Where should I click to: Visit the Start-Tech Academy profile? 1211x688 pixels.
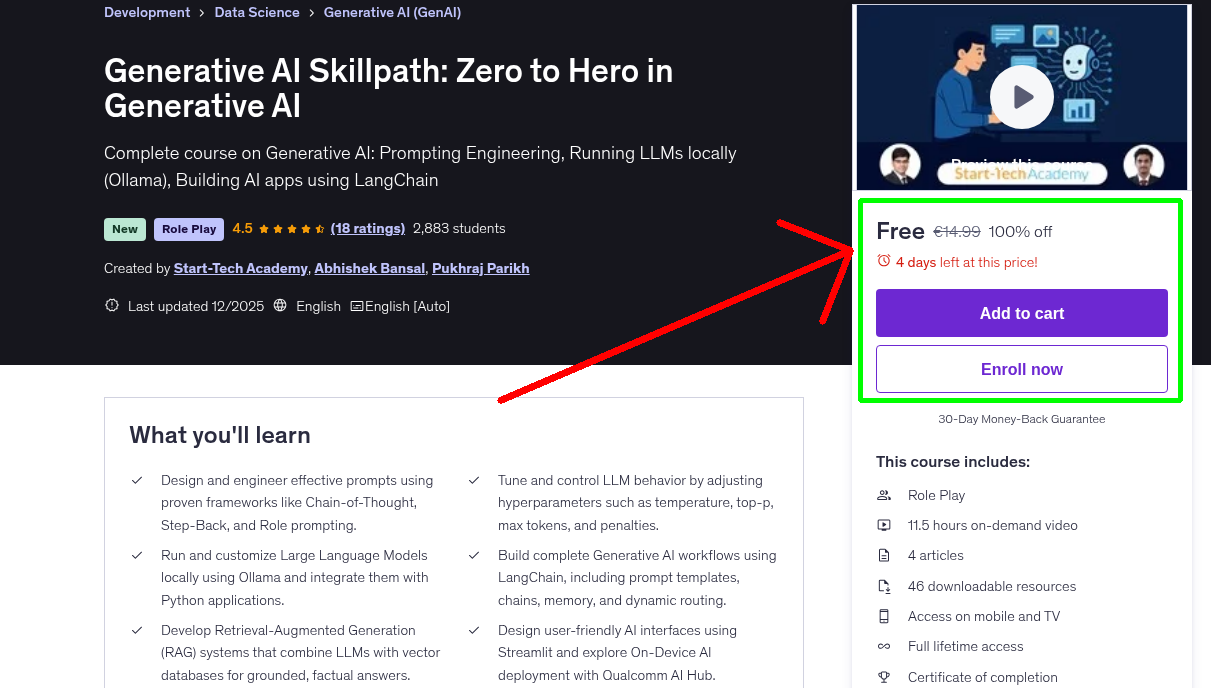(240, 268)
